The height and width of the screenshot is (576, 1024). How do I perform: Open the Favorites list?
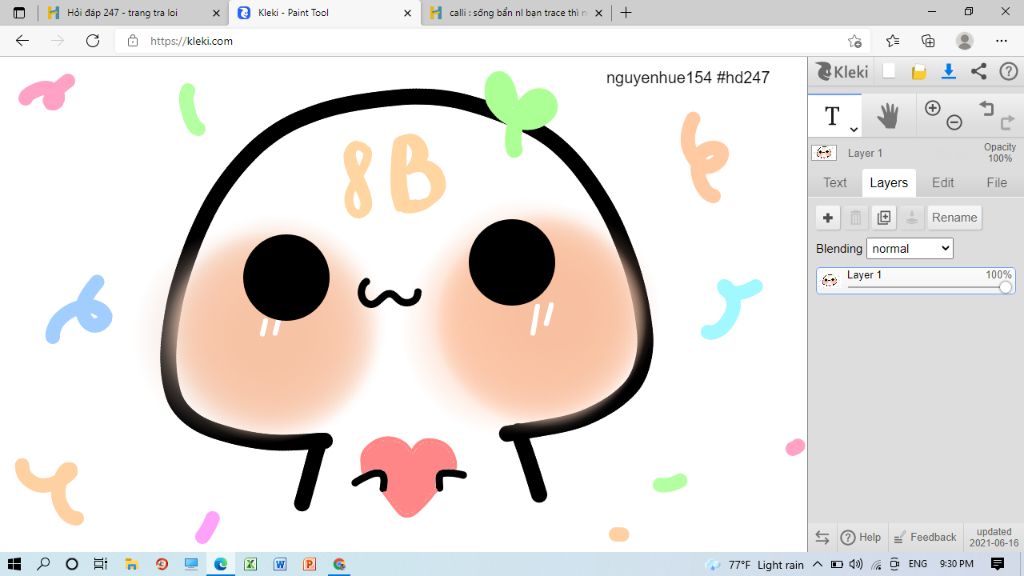click(893, 41)
